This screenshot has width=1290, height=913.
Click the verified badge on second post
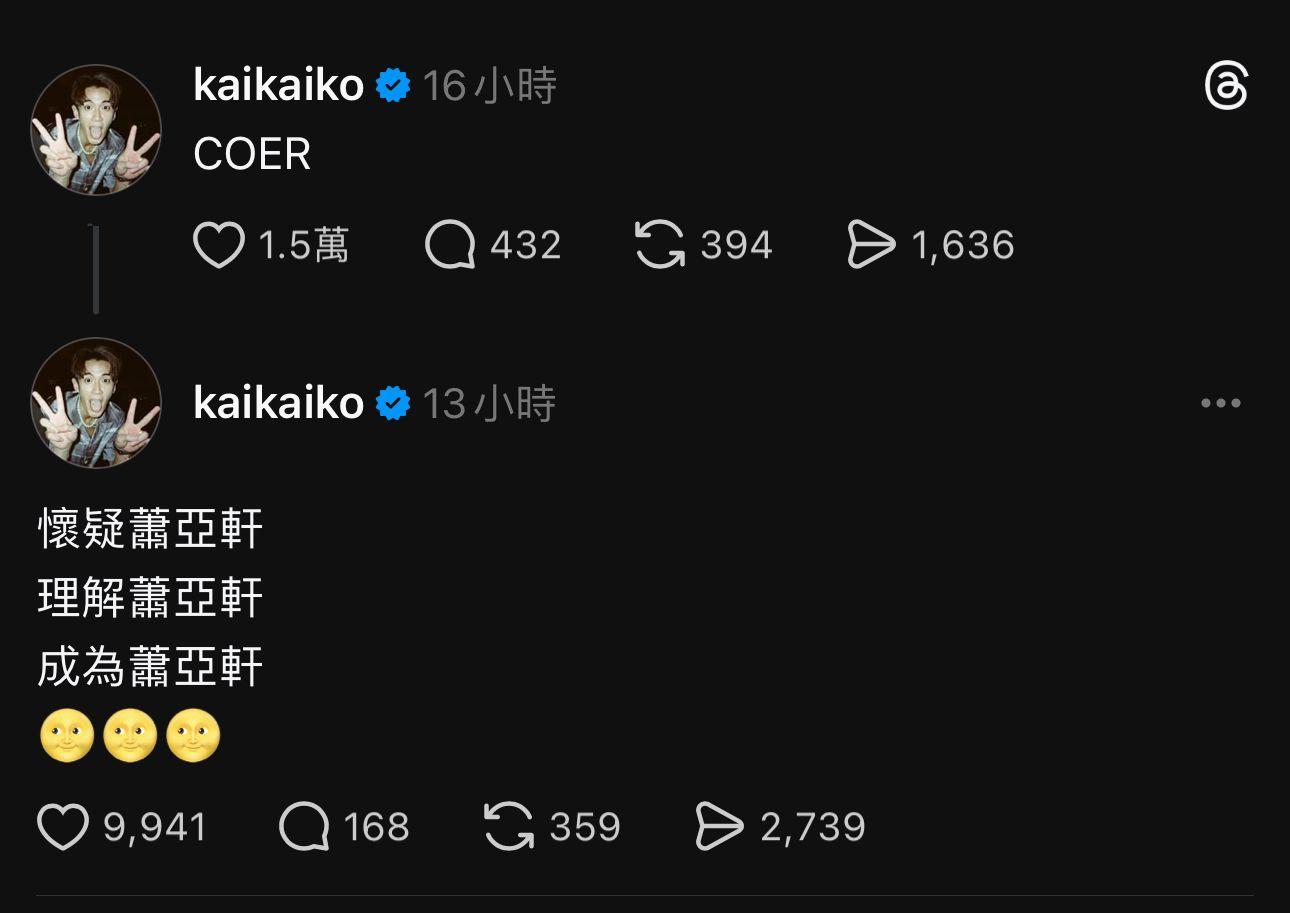[393, 404]
